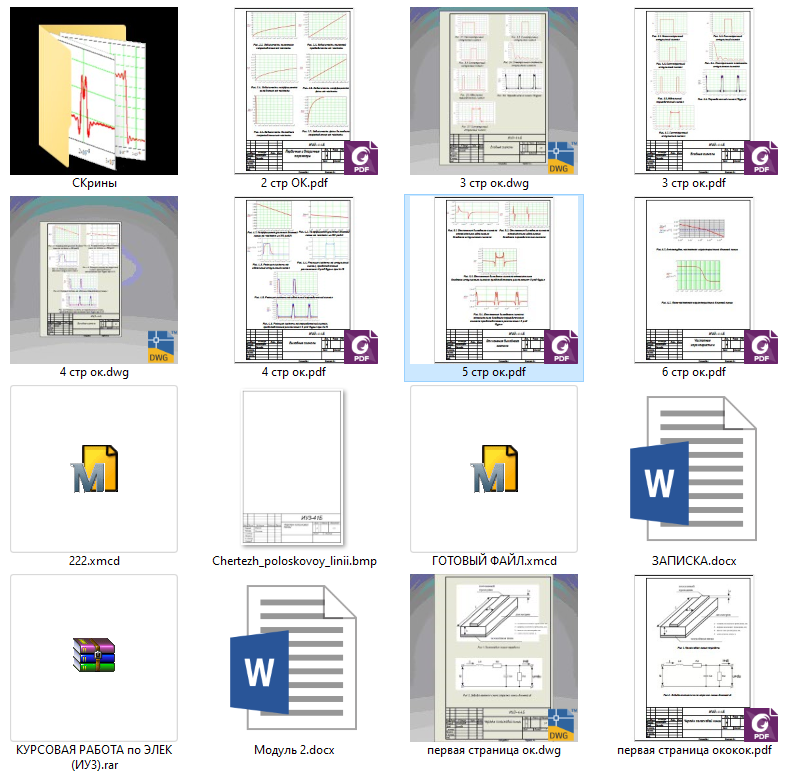Viewport: 789px width, 778px height.
Task: Click the PDF badge on 2 стр ОК.pdf
Action: 361,158
